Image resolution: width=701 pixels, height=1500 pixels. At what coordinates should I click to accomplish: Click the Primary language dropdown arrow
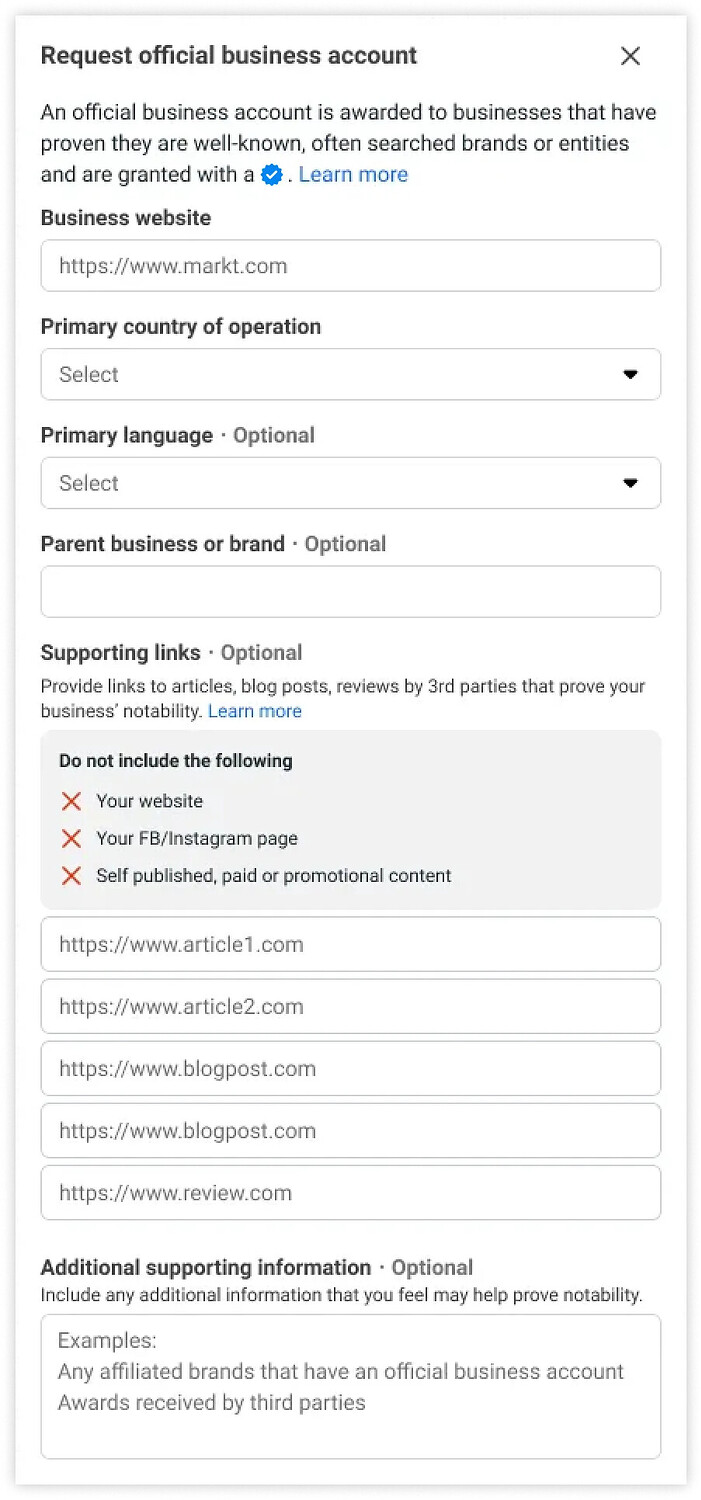[x=630, y=483]
